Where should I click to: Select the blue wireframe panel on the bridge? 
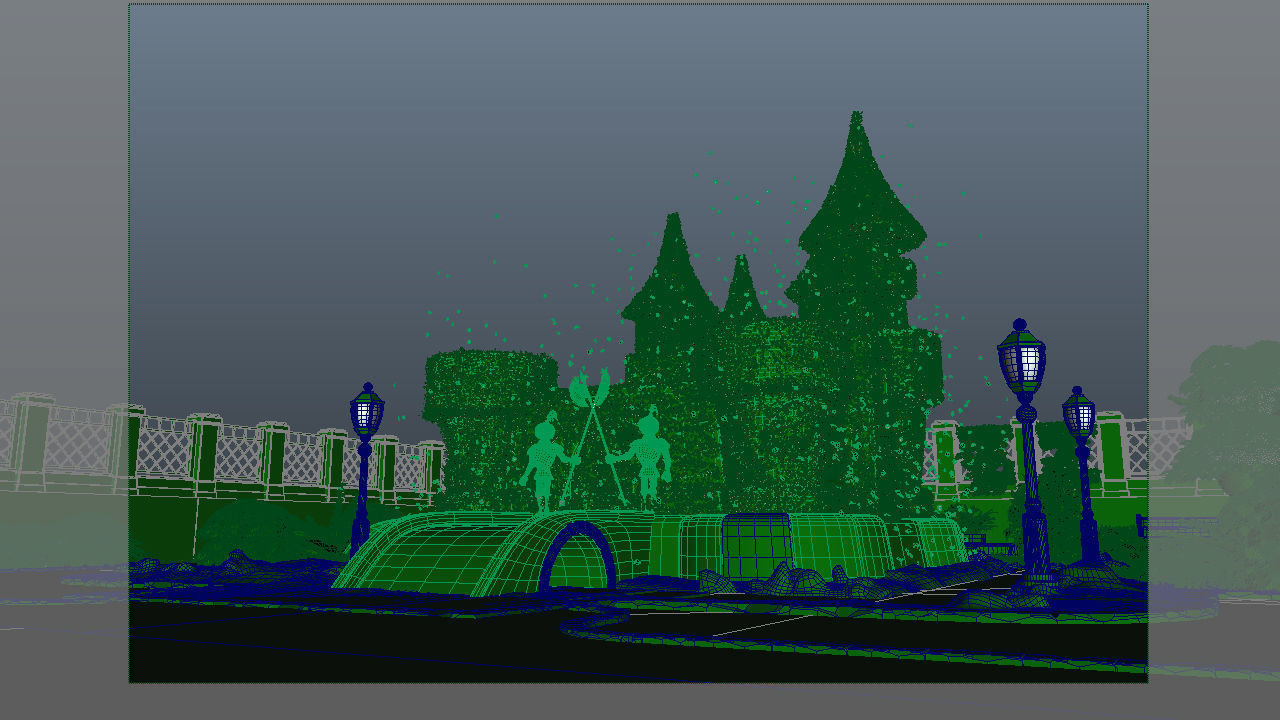pos(755,546)
